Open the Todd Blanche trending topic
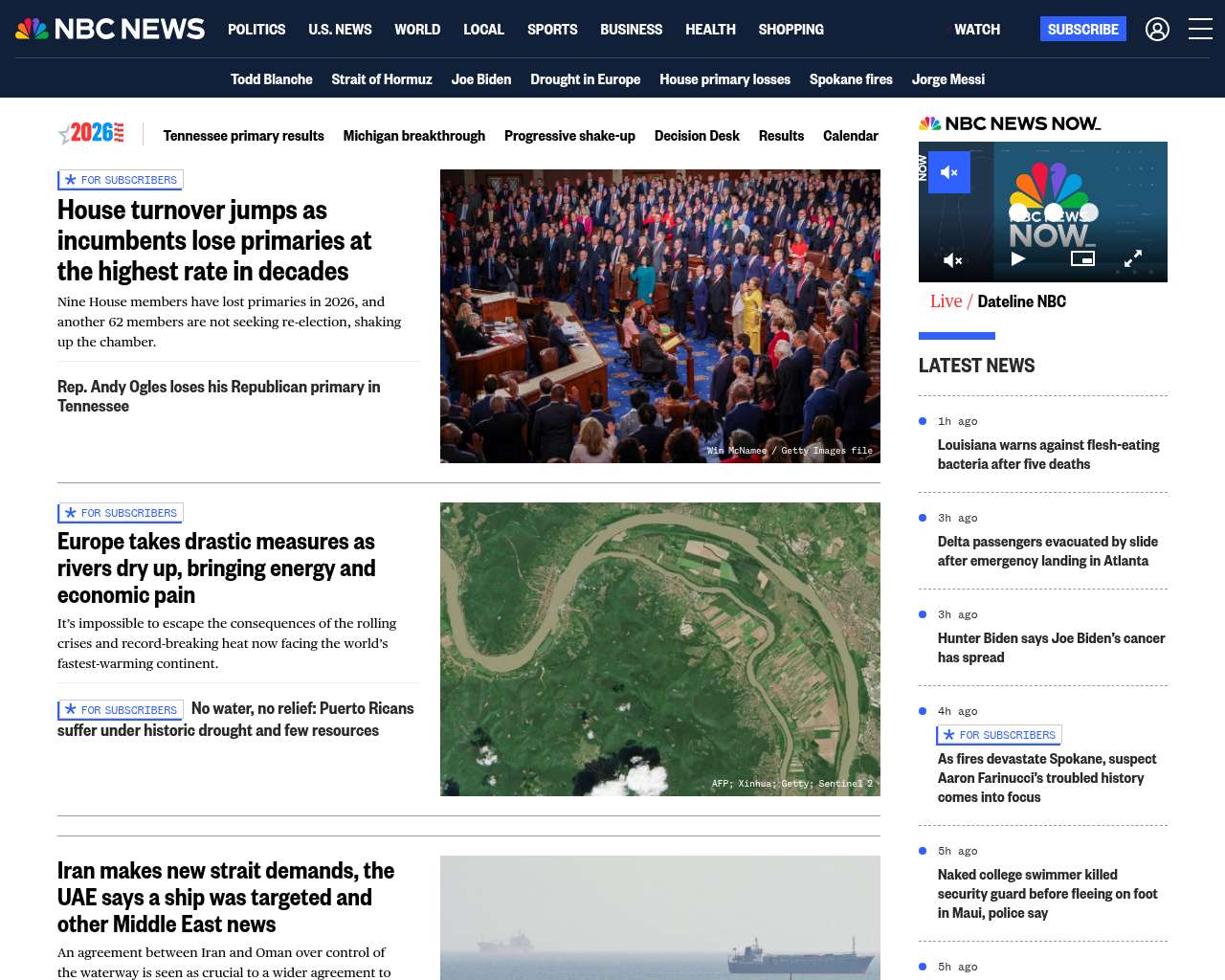1225x980 pixels. 271,79
